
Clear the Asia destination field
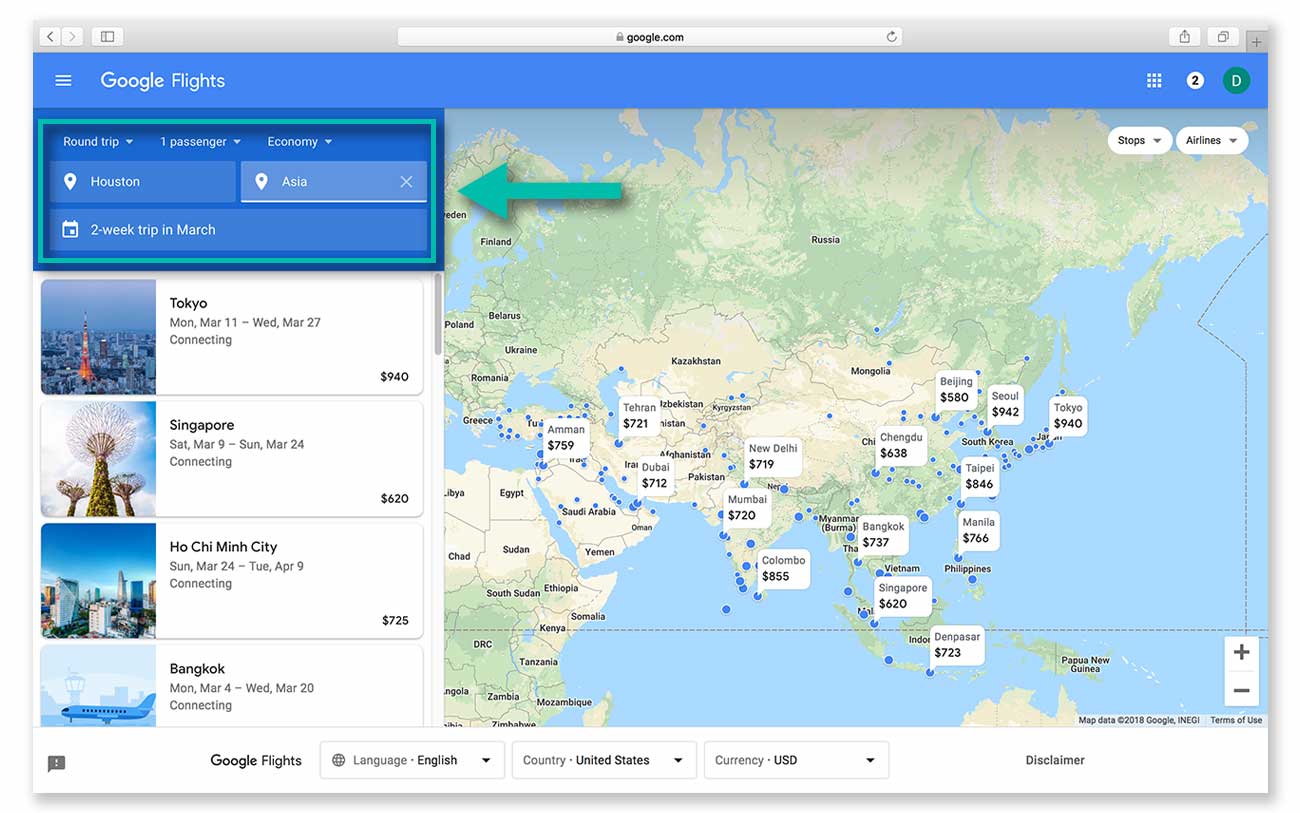pos(406,181)
